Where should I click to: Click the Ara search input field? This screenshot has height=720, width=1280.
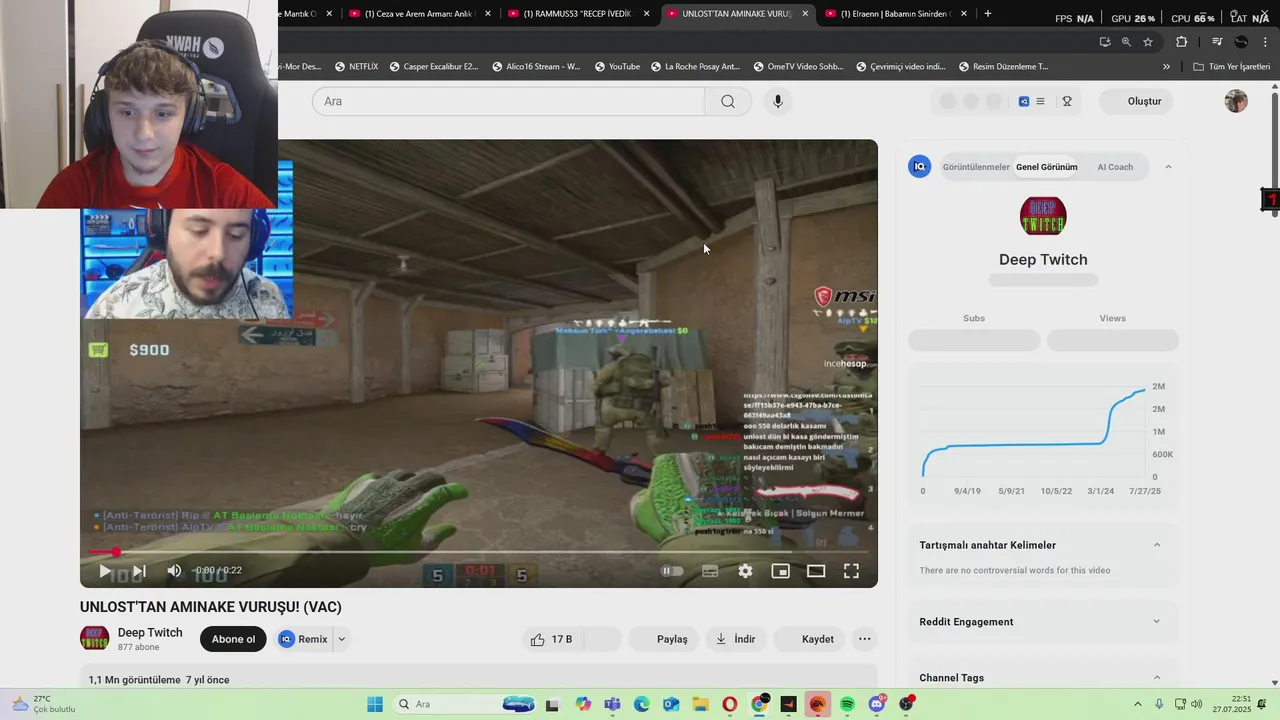[x=508, y=101]
